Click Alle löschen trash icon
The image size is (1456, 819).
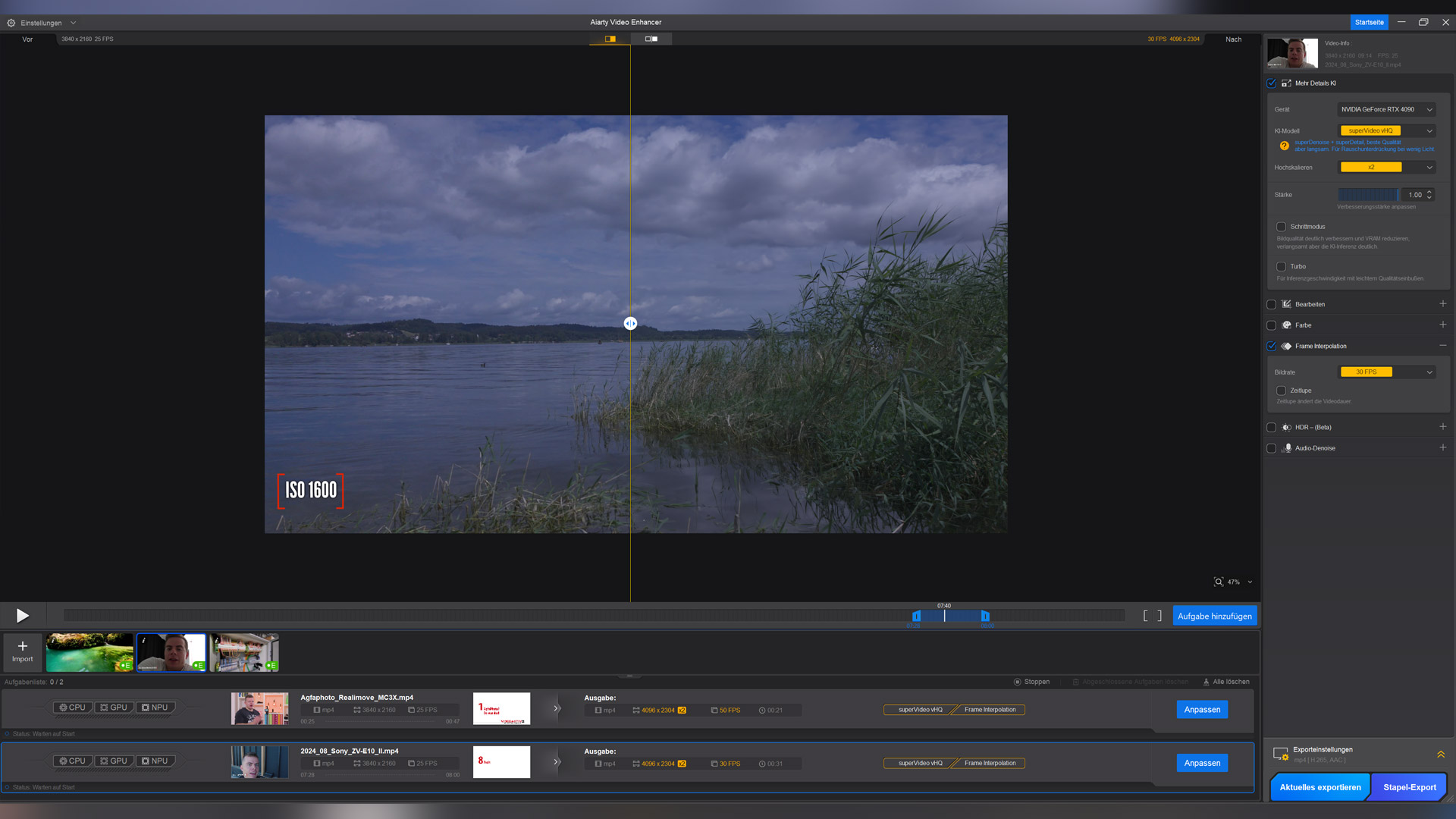point(1207,682)
